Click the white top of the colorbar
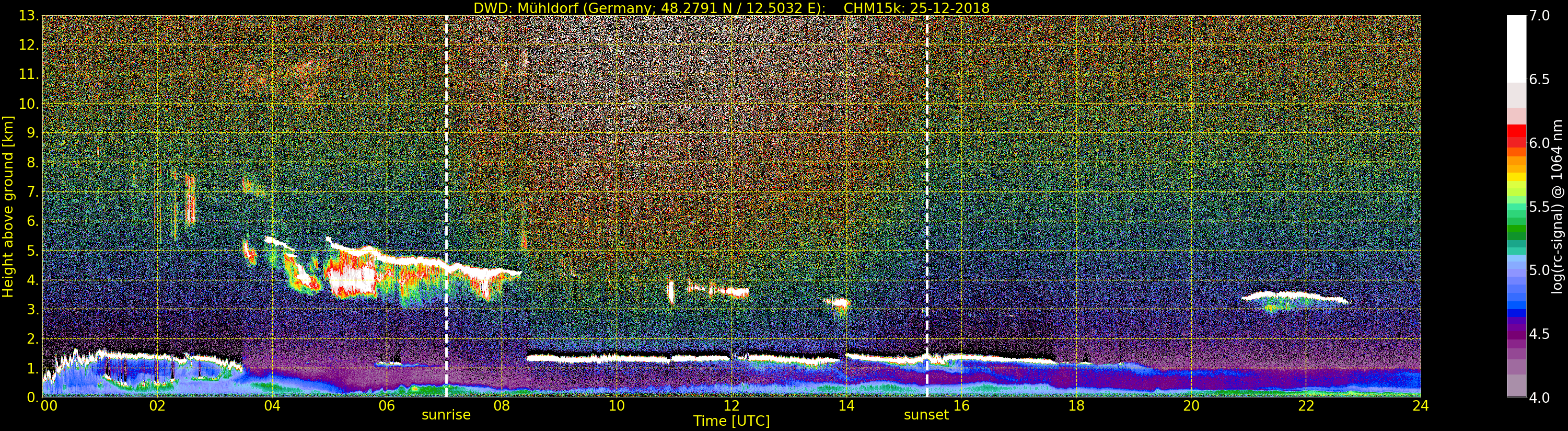This screenshot has height=431, width=1568. (x=1516, y=49)
